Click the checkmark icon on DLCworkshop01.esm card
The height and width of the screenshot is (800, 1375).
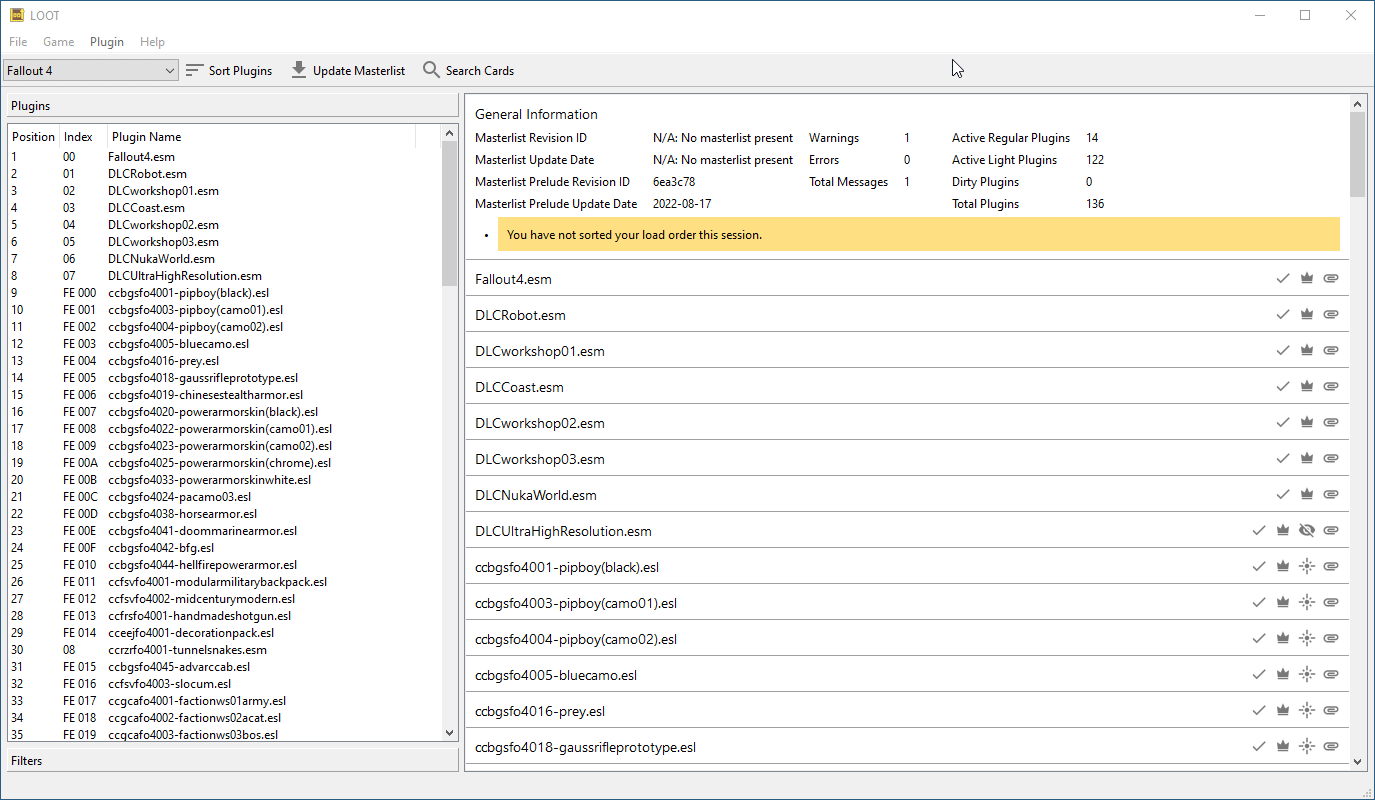point(1283,351)
